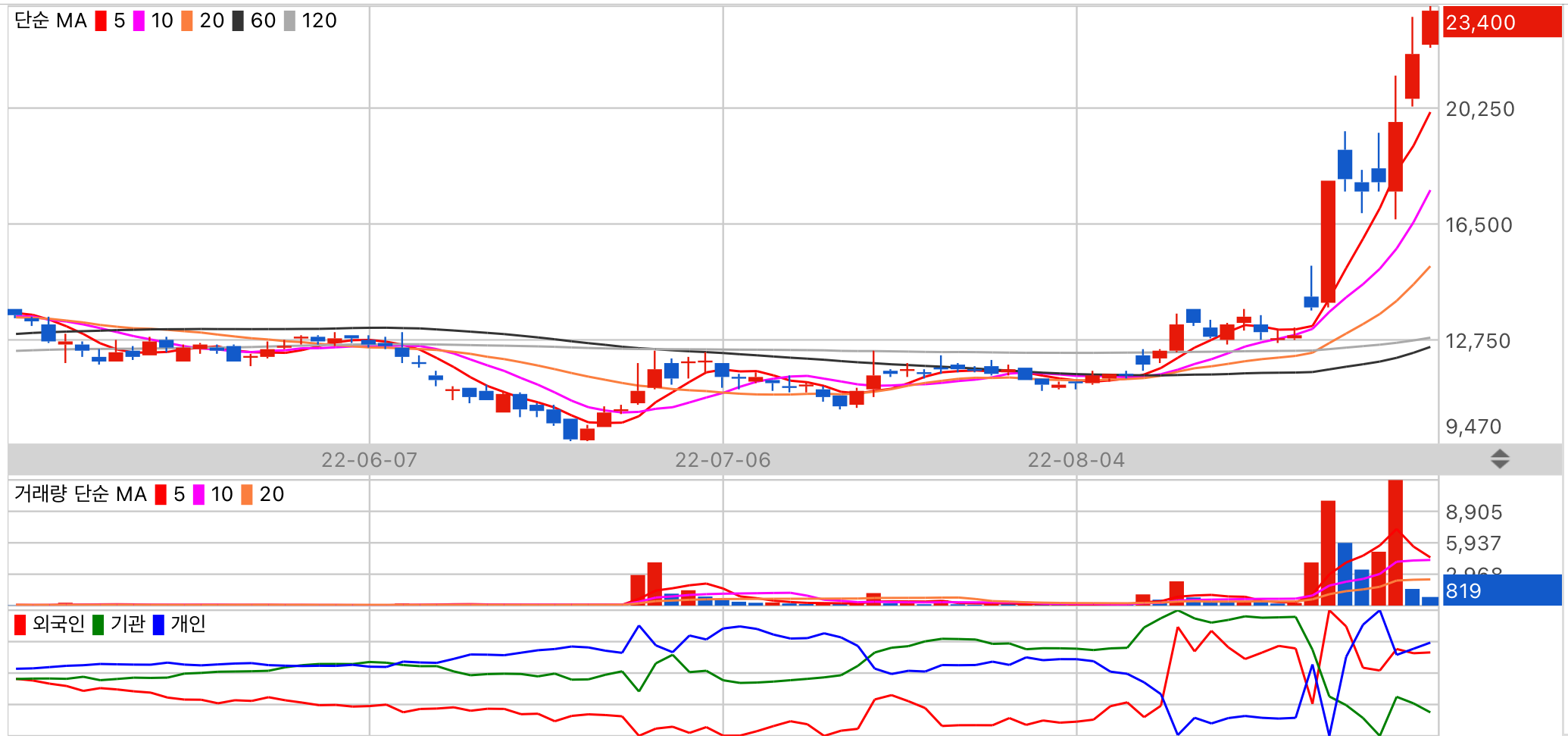Click the red 5-day volume MA swatch
Screen dimensions: 1568x742
tap(161, 494)
